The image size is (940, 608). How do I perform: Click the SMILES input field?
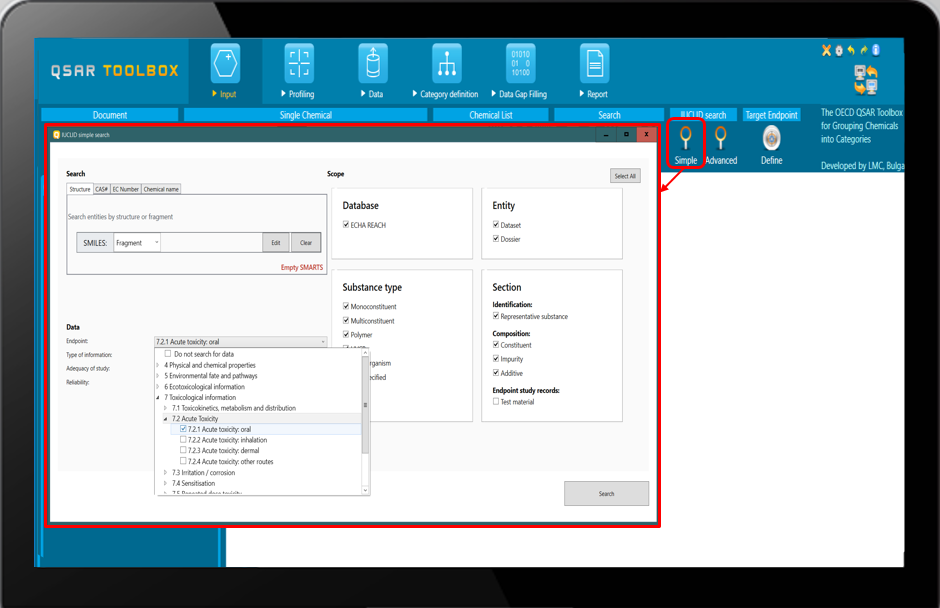pyautogui.click(x=212, y=243)
